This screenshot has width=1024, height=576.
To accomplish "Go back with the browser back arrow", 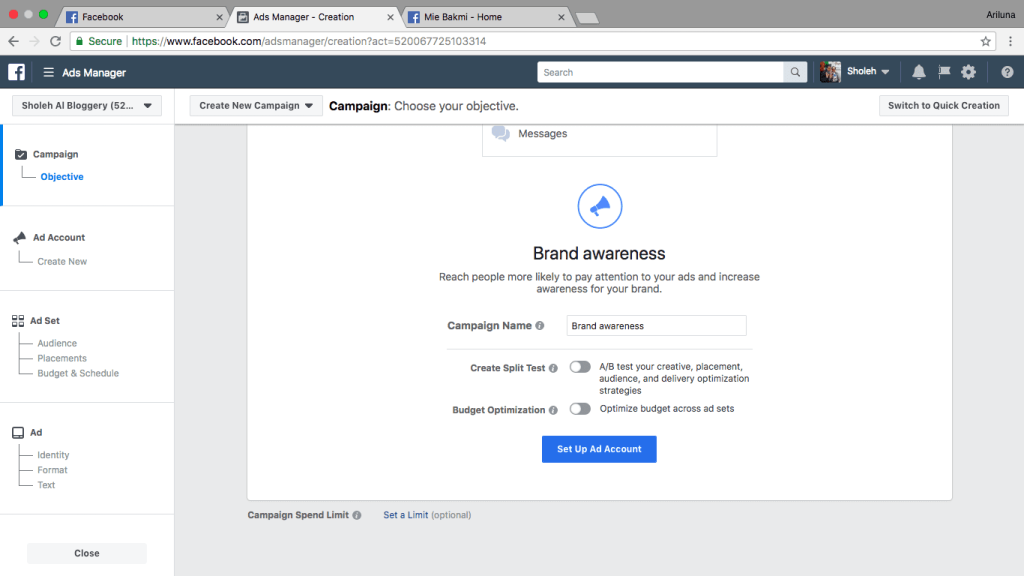I will 14,41.
